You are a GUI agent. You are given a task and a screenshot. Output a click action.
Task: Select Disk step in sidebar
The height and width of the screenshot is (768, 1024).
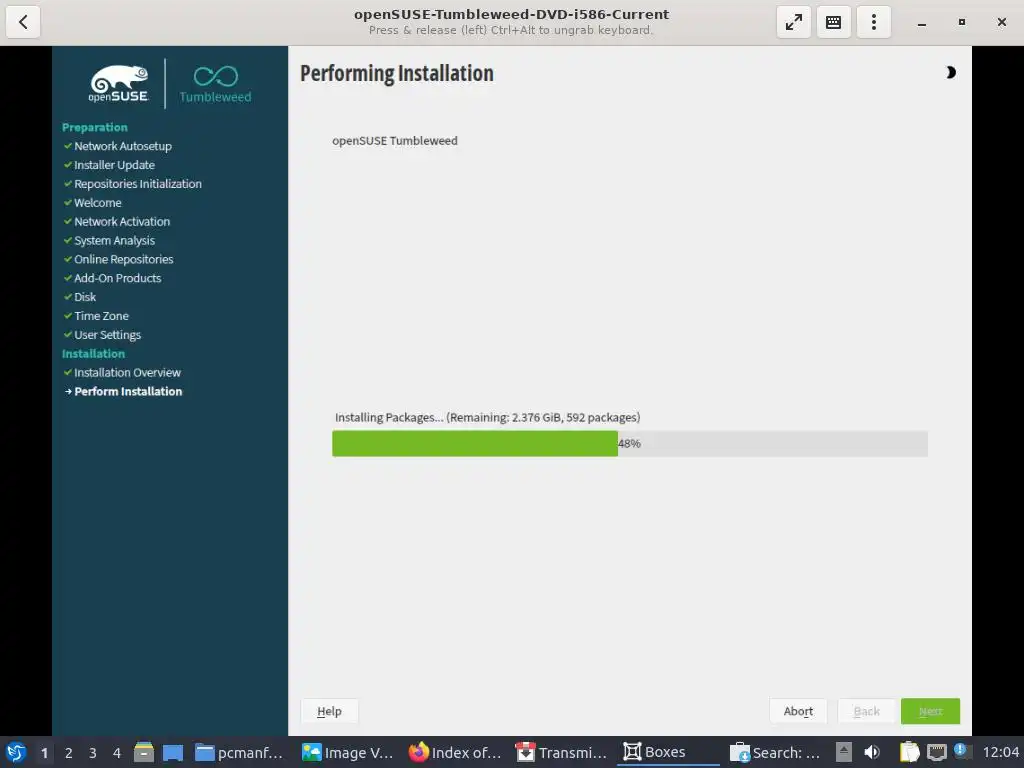tap(85, 297)
